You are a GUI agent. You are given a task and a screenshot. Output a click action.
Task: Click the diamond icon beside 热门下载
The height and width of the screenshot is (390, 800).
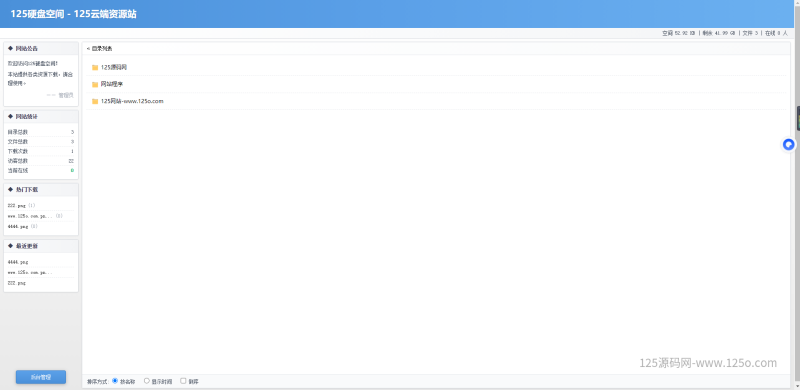(x=10, y=189)
